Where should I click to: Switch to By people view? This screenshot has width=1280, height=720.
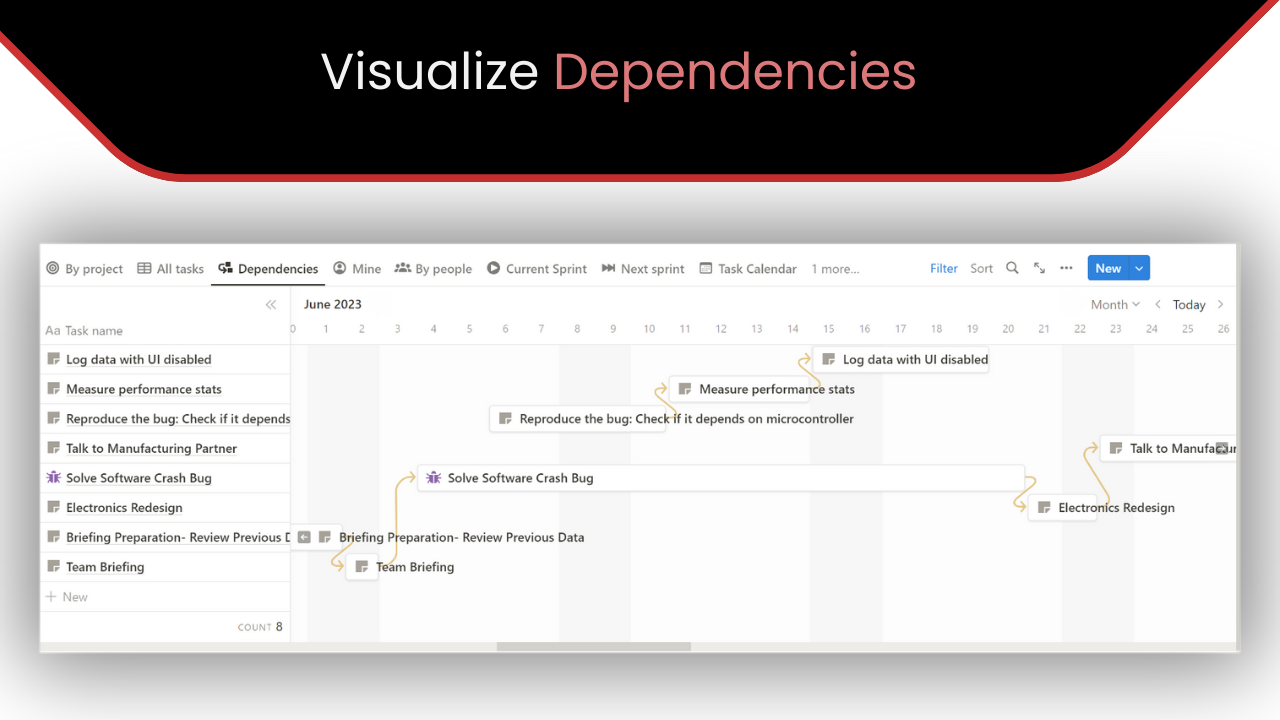pyautogui.click(x=433, y=269)
